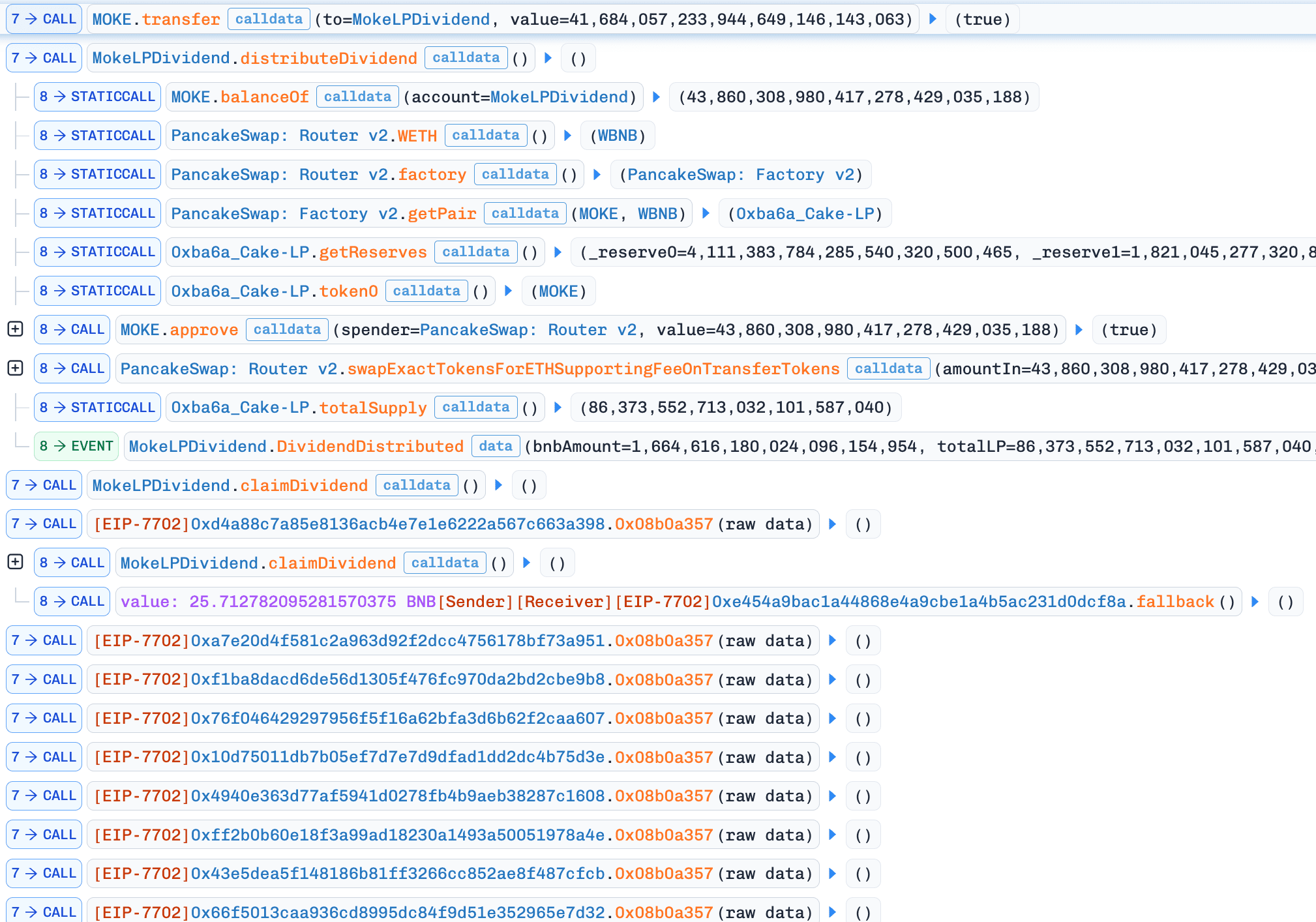Open address 0x76f046429297956f5f16a62bfa3d6b62f2caa607
Screen dimensions: 1316x922
[398, 718]
